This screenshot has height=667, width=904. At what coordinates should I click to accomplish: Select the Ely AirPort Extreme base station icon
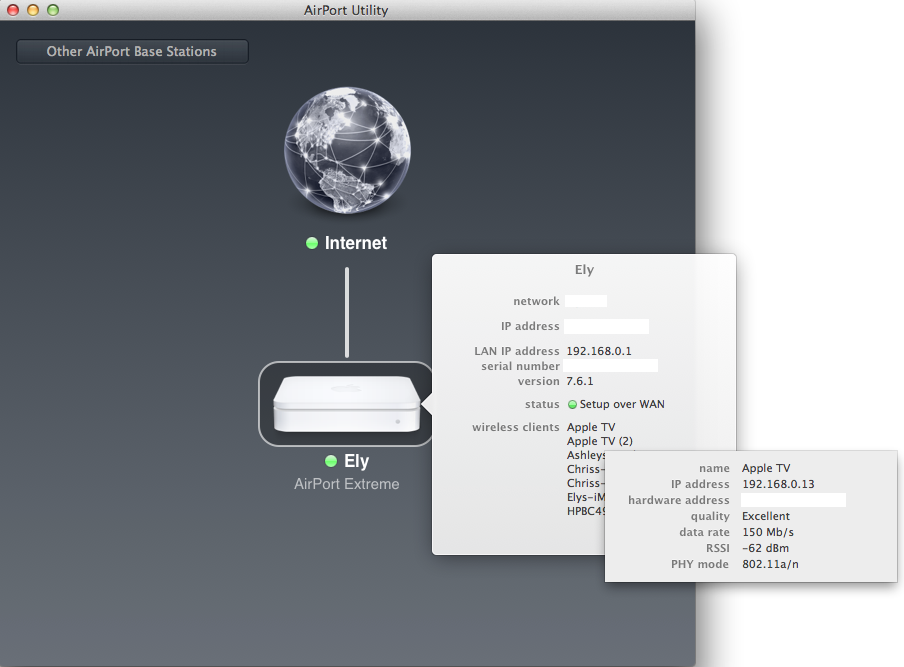tap(346, 404)
